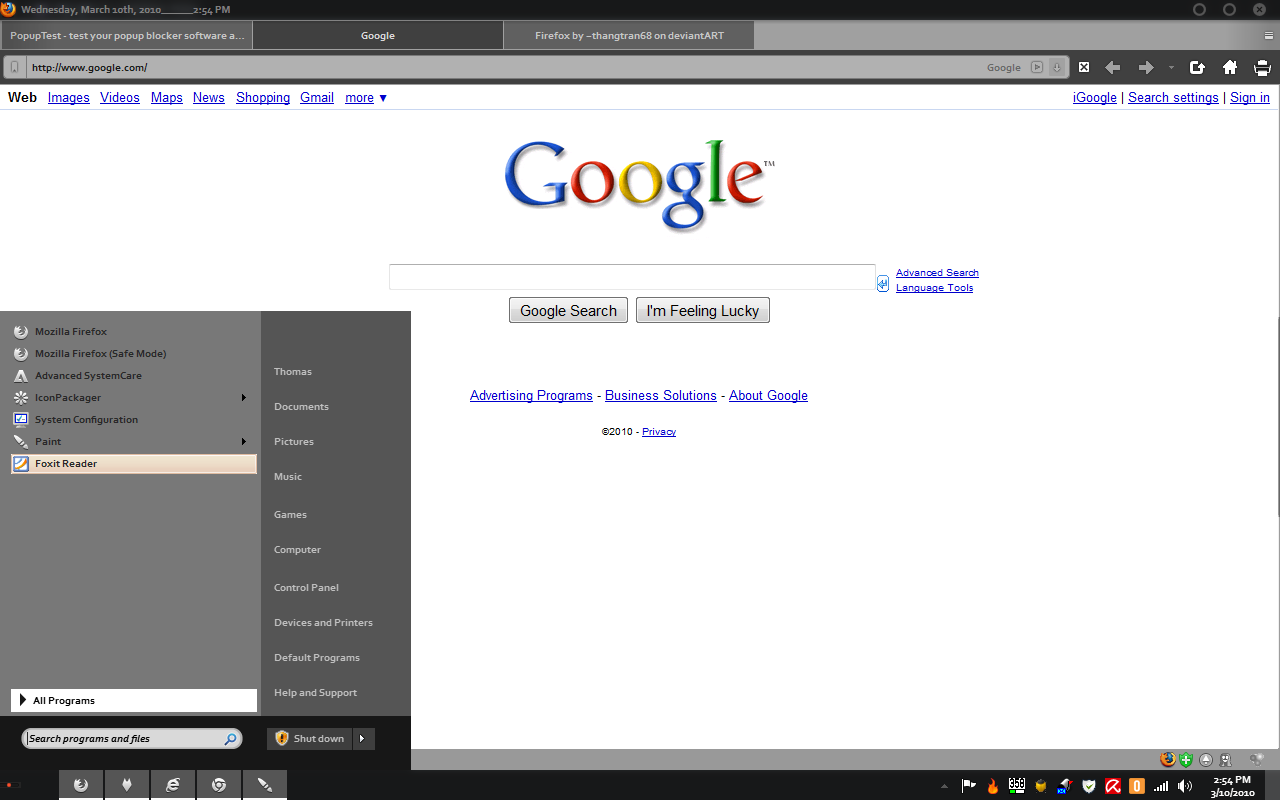Screen dimensions: 1280x800
Task: Click the Action Center flag tray icon
Action: [x=968, y=786]
